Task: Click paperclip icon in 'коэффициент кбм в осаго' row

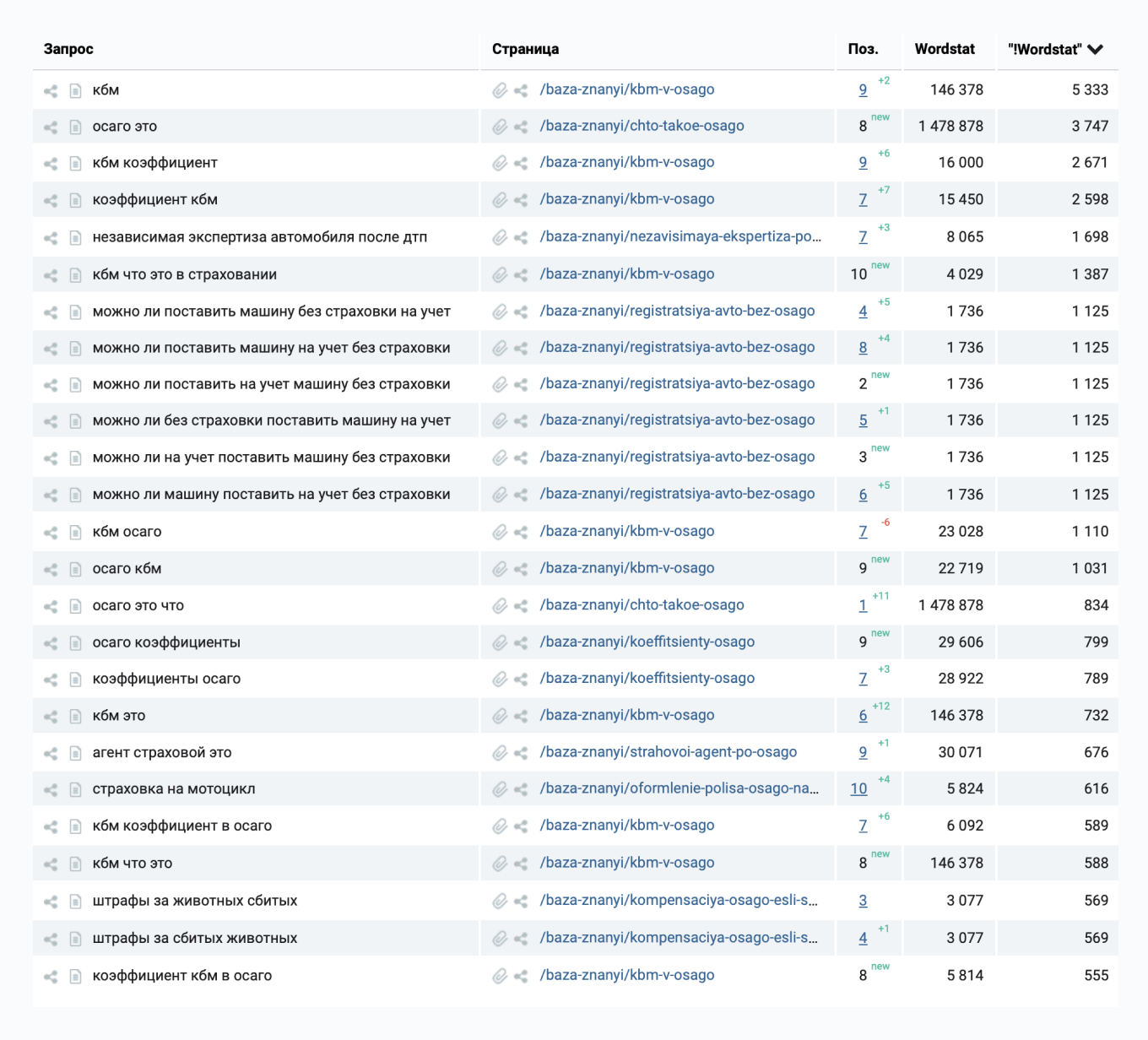Action: point(500,976)
